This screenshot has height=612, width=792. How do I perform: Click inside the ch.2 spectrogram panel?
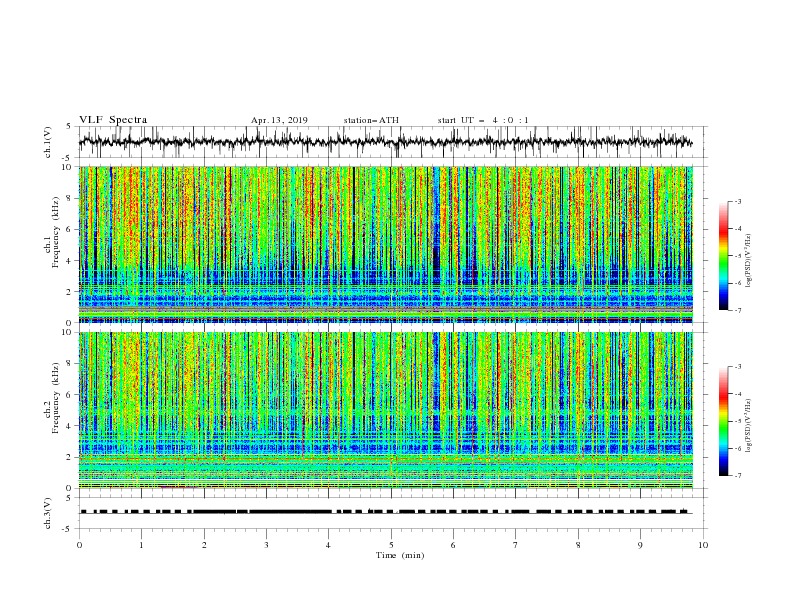coord(385,410)
